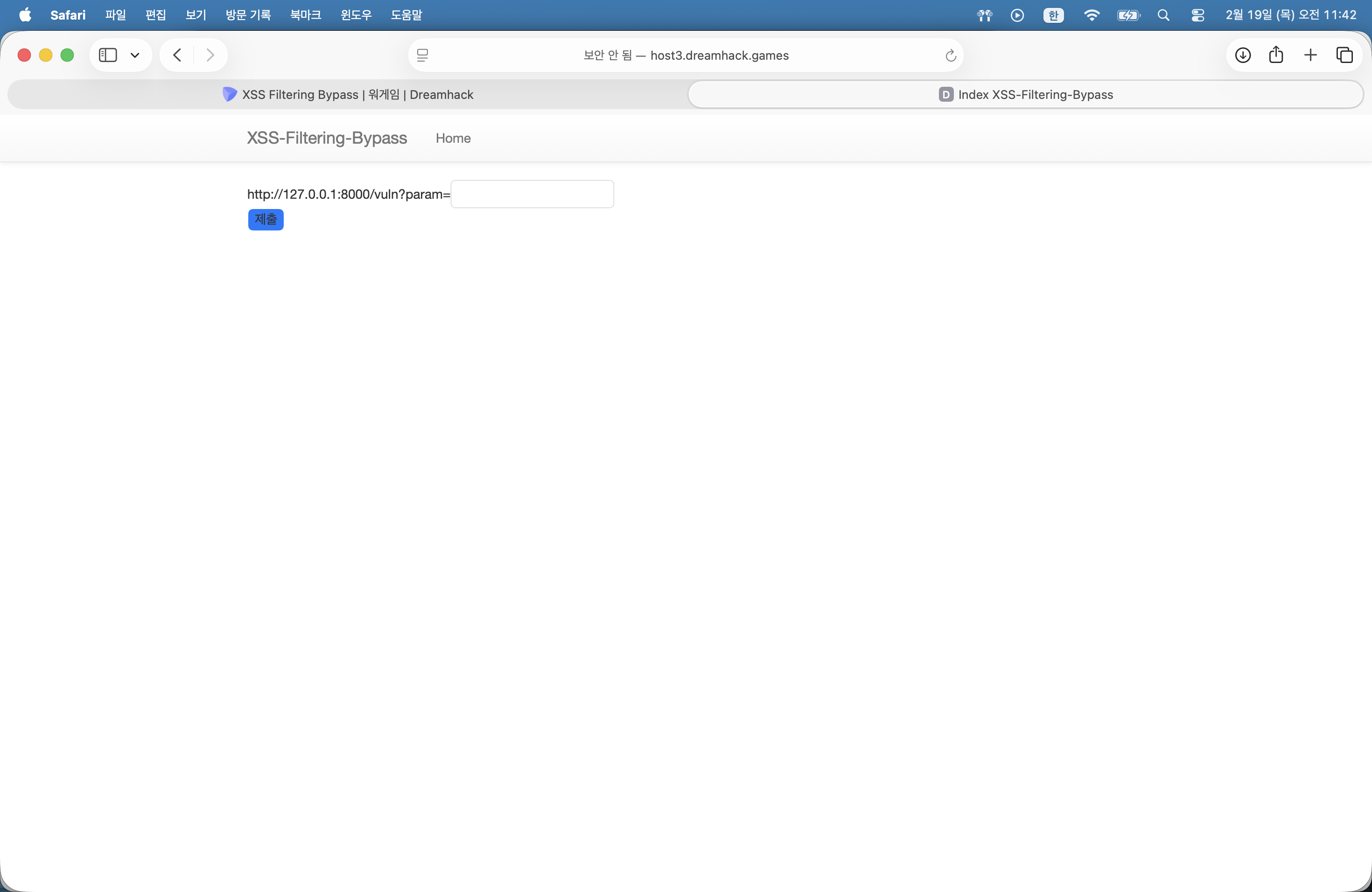Open a new tab with the plus icon
Viewport: 1372px width, 892px height.
click(1310, 56)
